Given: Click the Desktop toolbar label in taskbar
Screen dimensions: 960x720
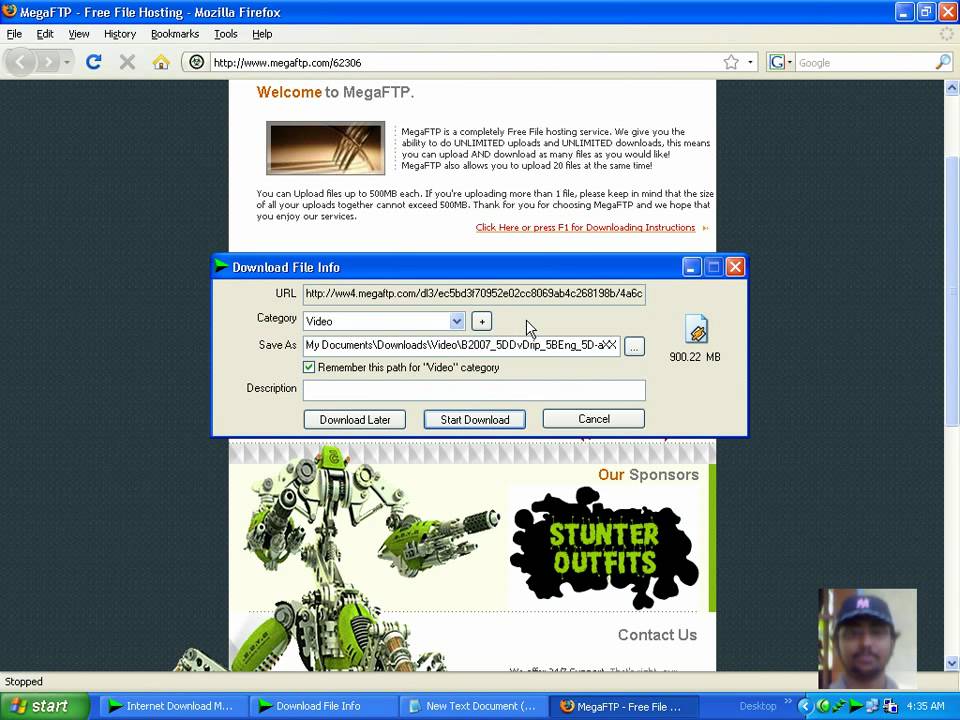Looking at the screenshot, I should click(757, 706).
